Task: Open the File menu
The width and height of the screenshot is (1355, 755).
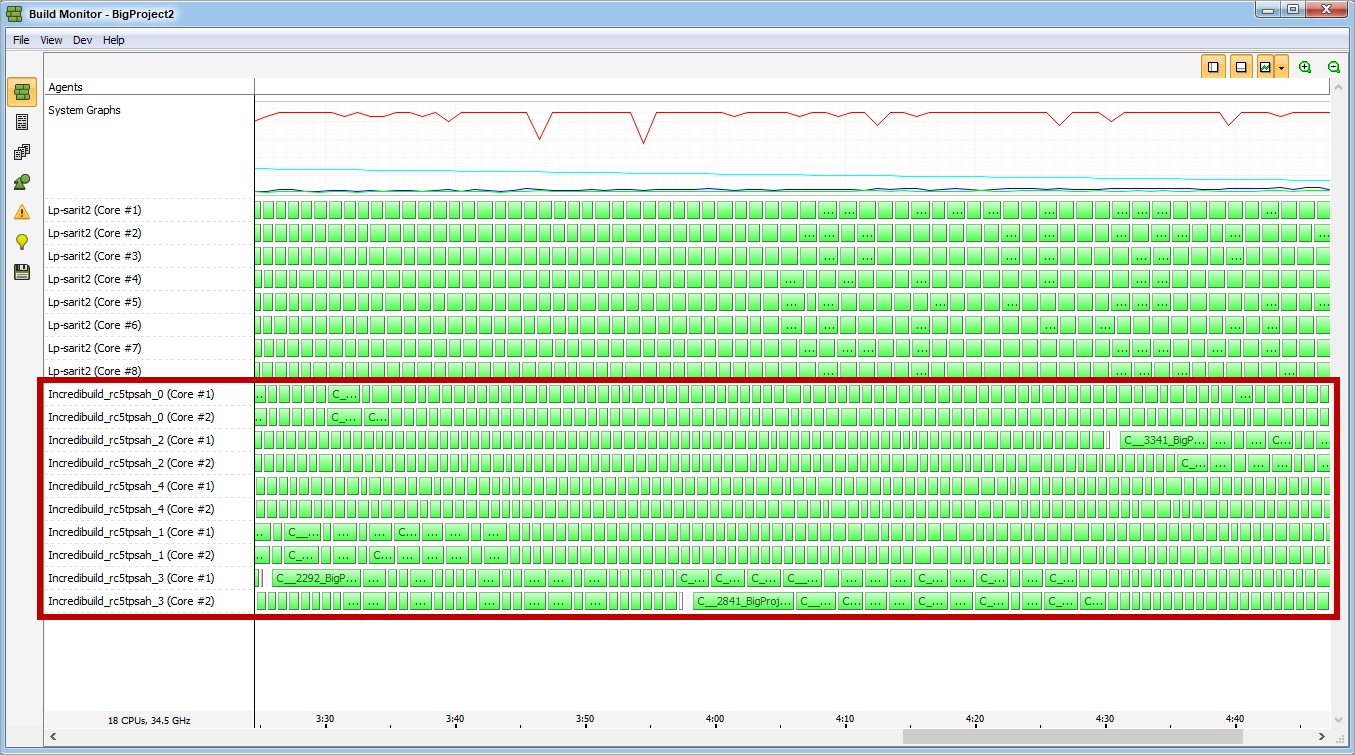Action: coord(21,40)
